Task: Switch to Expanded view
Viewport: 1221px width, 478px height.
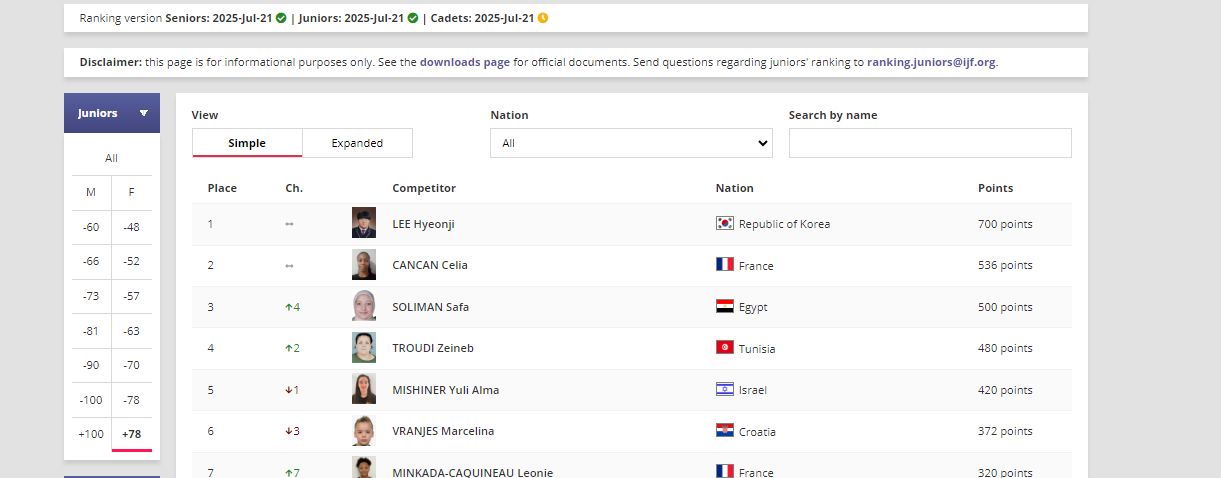Action: (x=357, y=143)
